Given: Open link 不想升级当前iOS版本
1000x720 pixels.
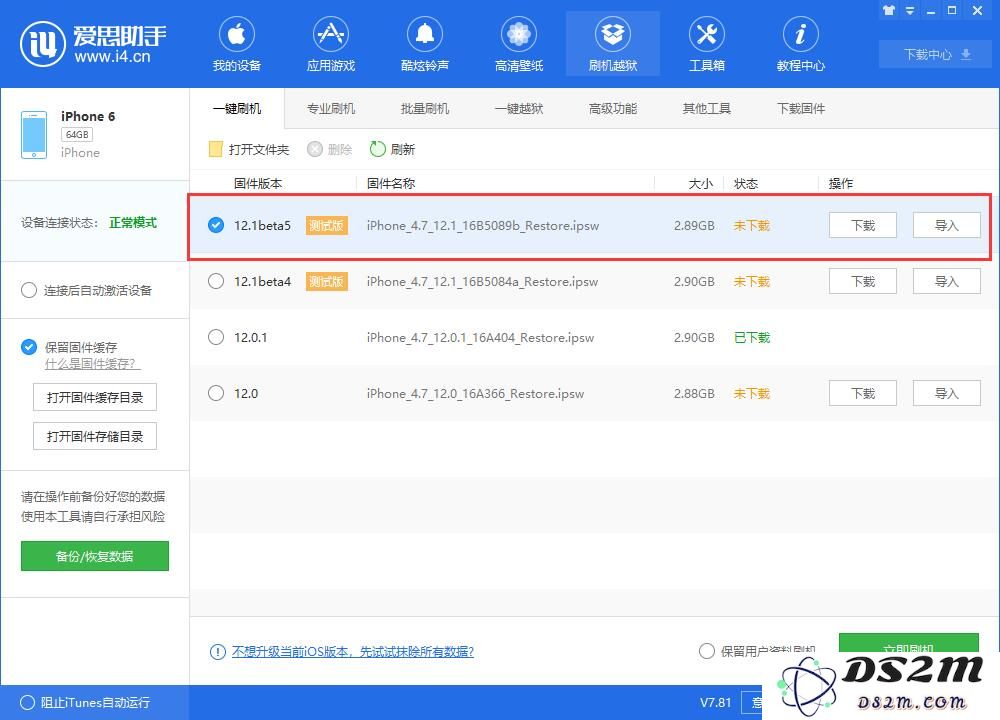Looking at the screenshot, I should point(353,652).
